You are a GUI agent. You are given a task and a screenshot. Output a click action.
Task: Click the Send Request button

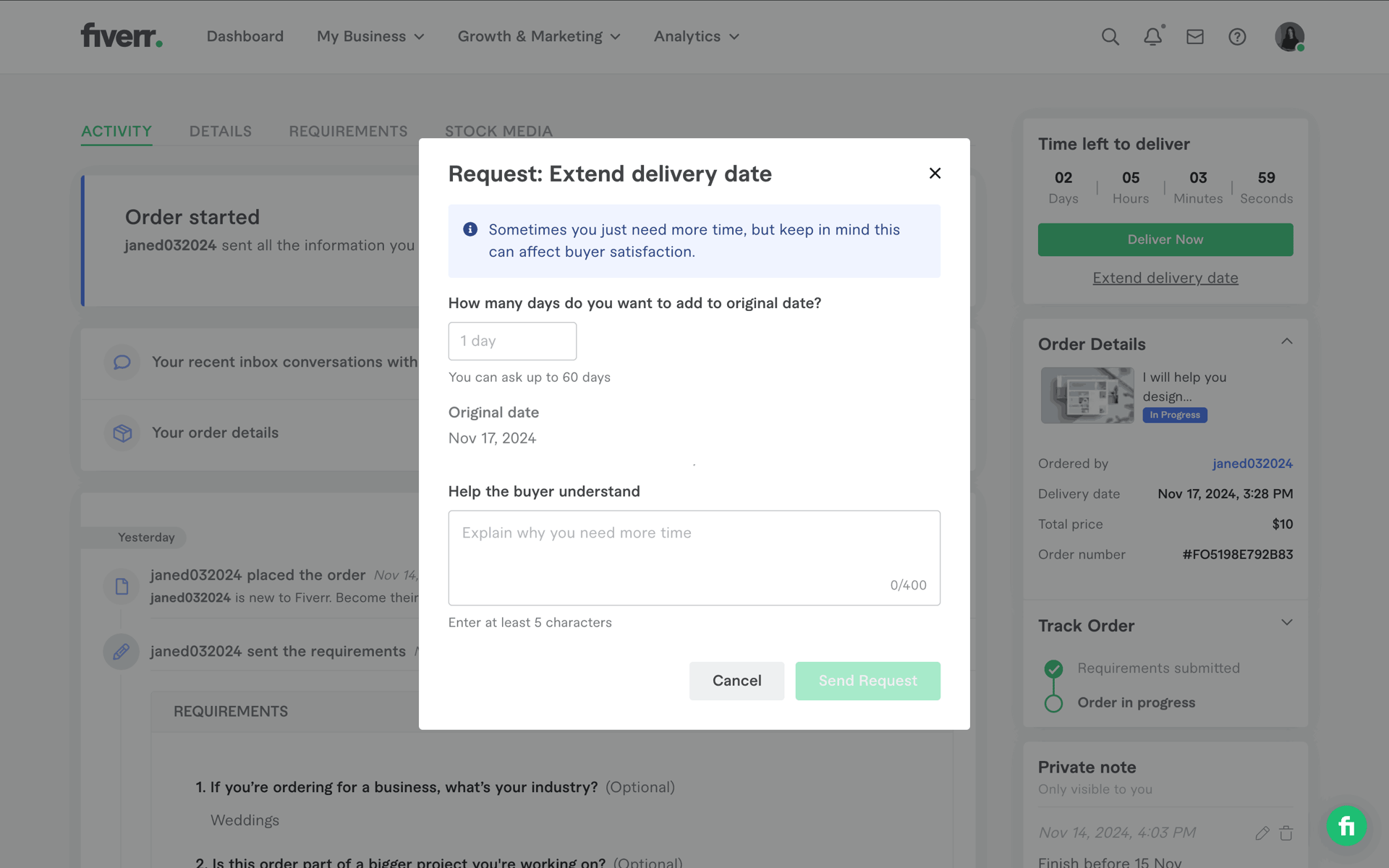867,681
